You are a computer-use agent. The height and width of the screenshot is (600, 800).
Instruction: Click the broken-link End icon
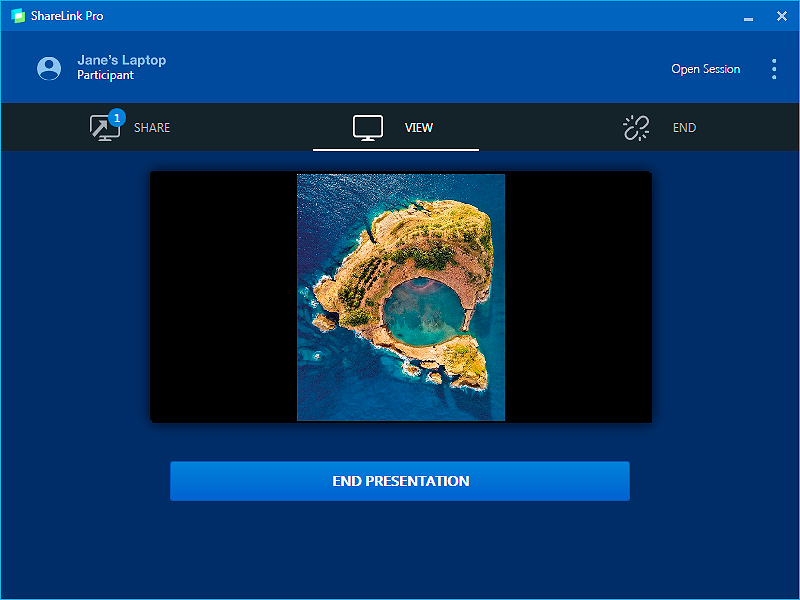[637, 128]
